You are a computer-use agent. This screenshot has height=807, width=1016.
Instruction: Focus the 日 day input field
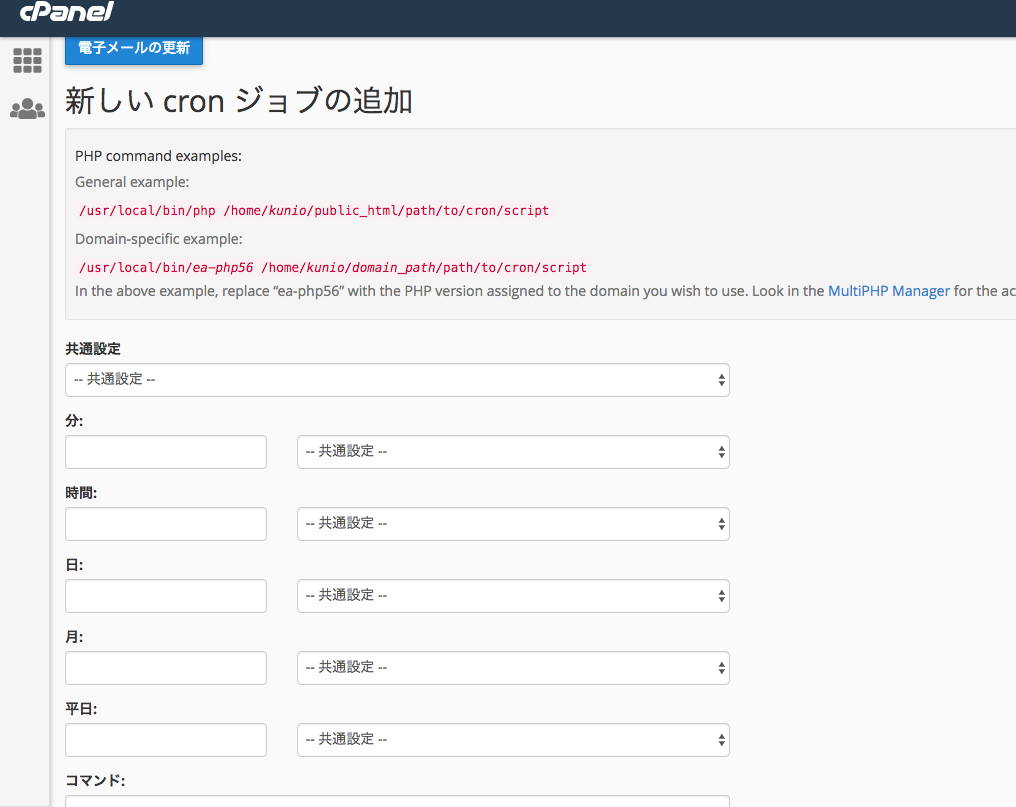tap(166, 596)
